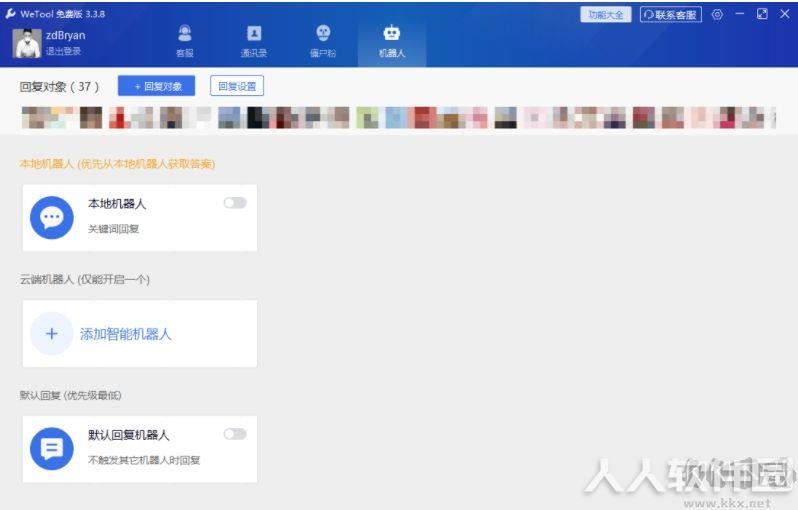Image resolution: width=798 pixels, height=510 pixels.
Task: Minimize the WeTool window
Action: click(x=739, y=14)
